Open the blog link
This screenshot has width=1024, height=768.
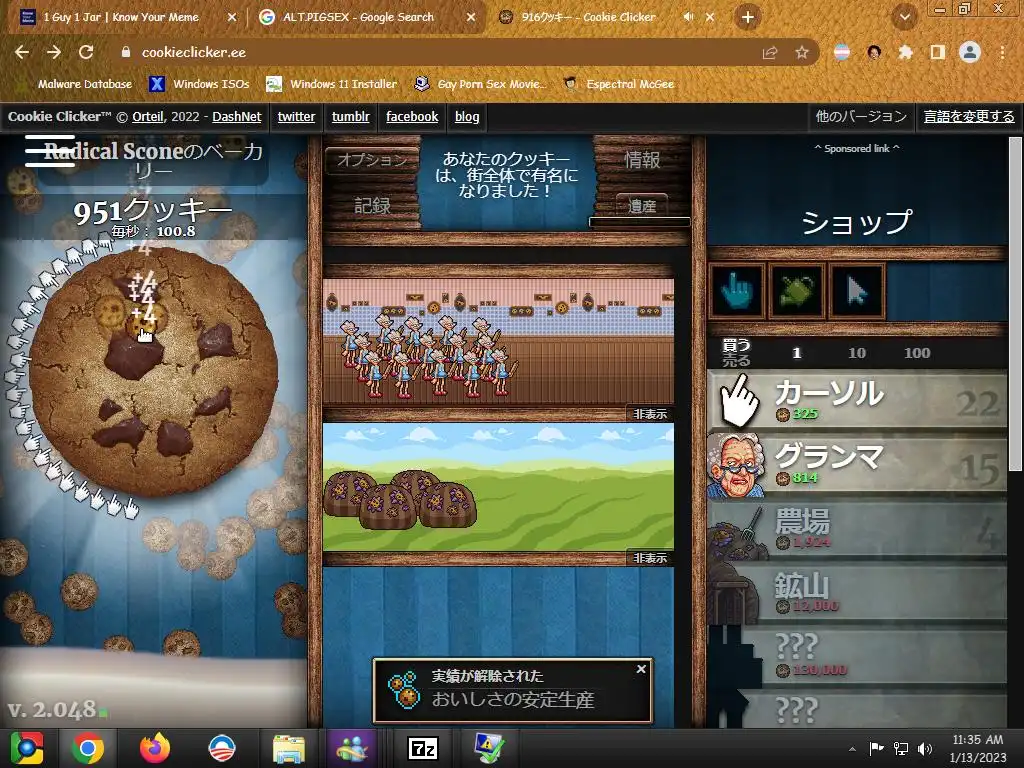click(x=467, y=117)
